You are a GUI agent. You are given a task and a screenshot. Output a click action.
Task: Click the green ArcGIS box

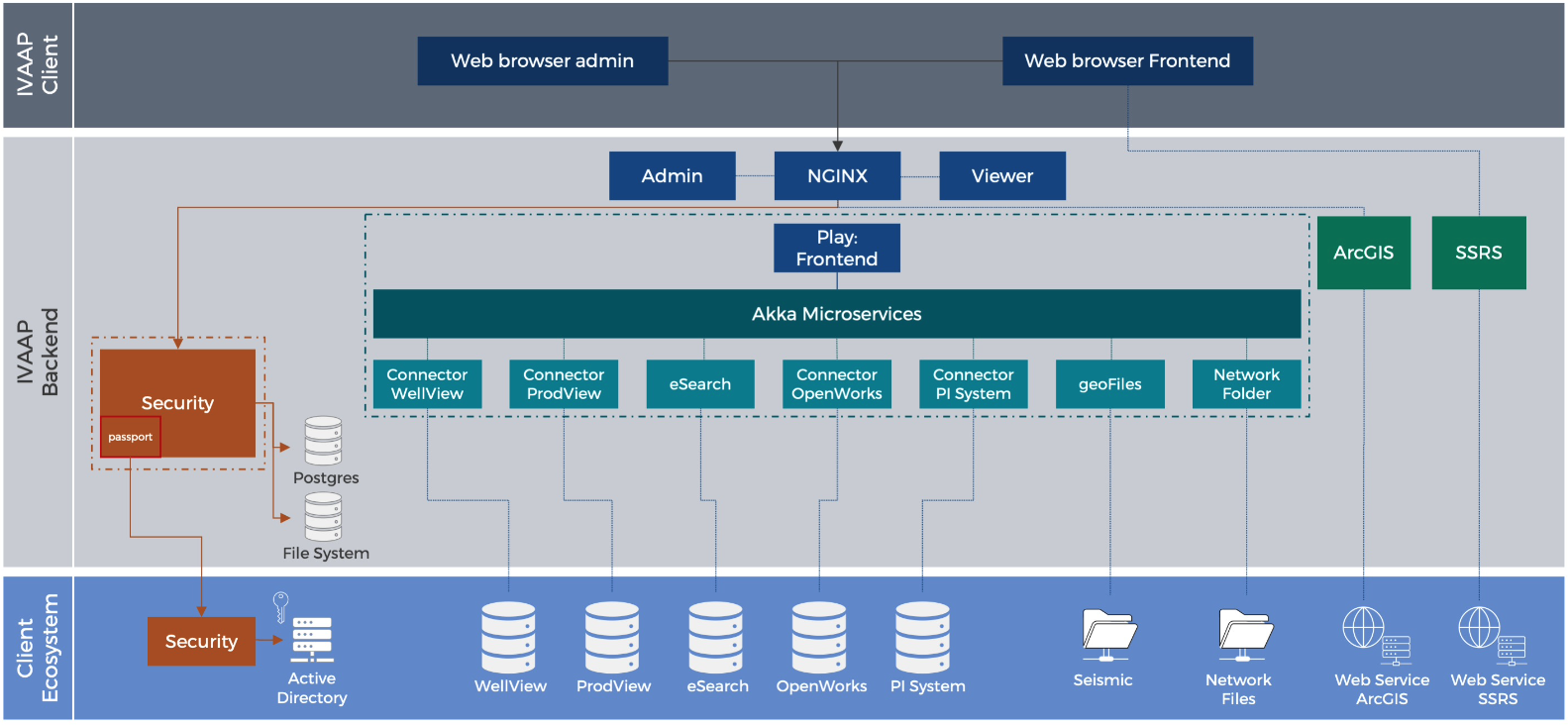1364,253
